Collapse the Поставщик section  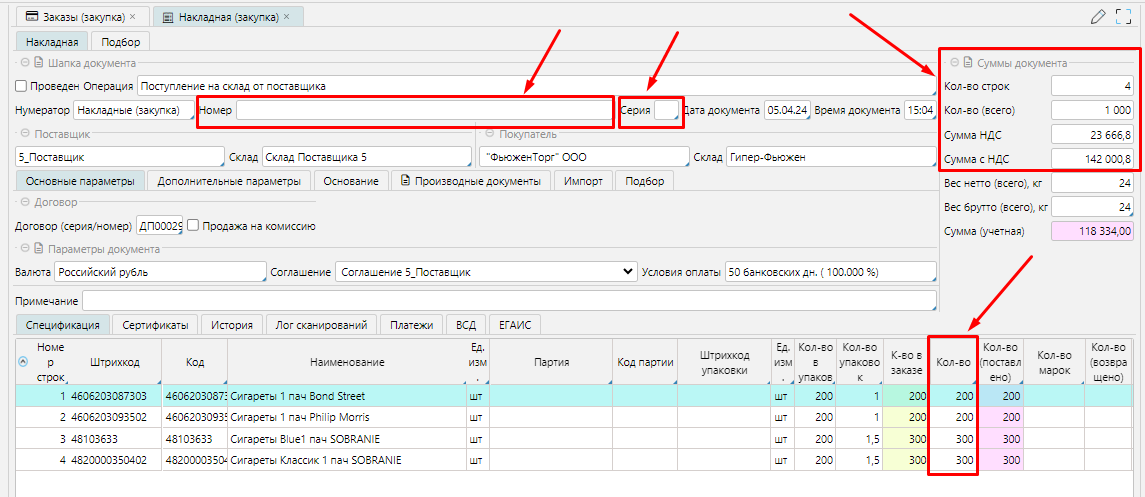tap(23, 133)
